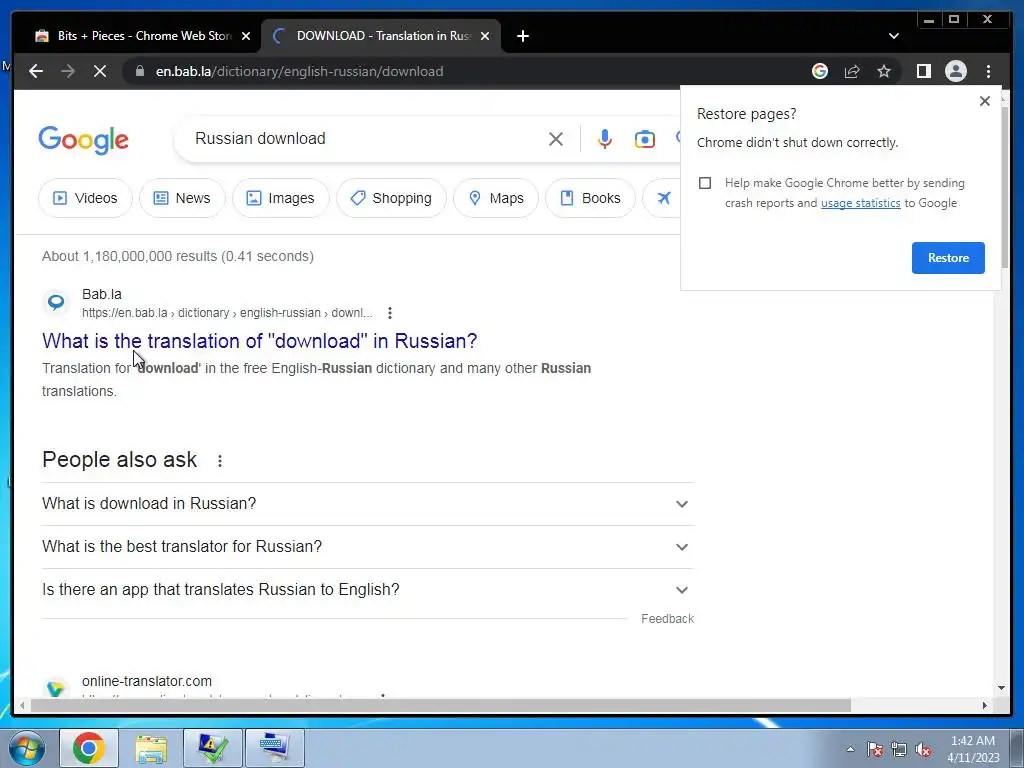Image resolution: width=1024 pixels, height=768 pixels.
Task: Open 'What is the translation of download in Russian?' result
Action: pos(260,341)
